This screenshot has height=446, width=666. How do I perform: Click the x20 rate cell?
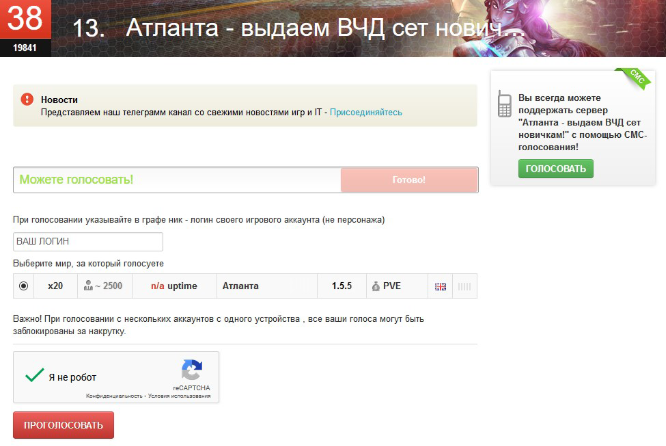coord(55,286)
